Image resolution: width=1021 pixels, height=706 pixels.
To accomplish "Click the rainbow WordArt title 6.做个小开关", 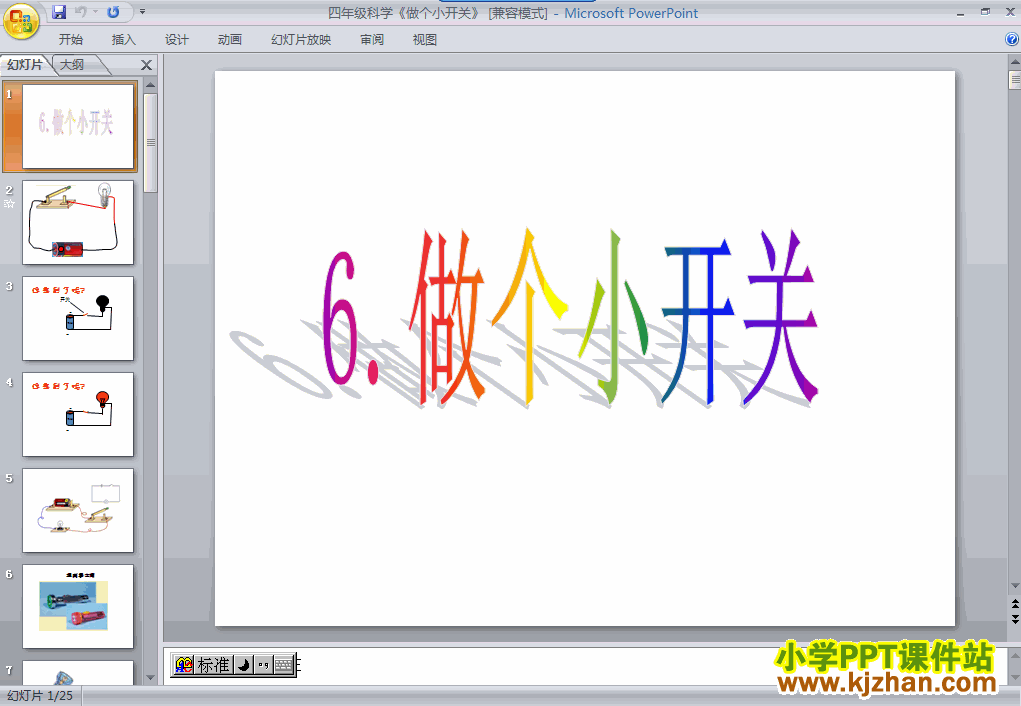I will pos(570,317).
